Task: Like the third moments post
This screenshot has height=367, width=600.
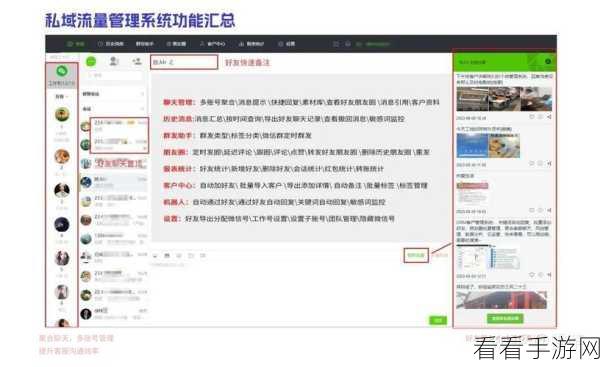Action: [x=532, y=210]
